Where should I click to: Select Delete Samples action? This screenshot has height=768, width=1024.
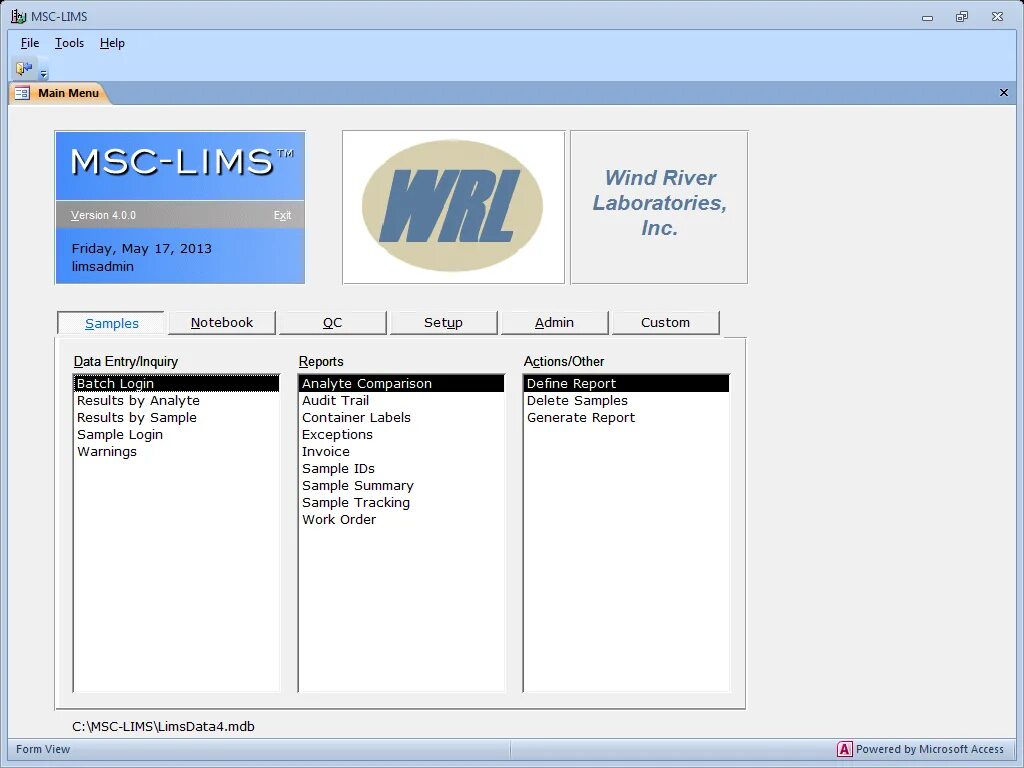tap(627, 400)
